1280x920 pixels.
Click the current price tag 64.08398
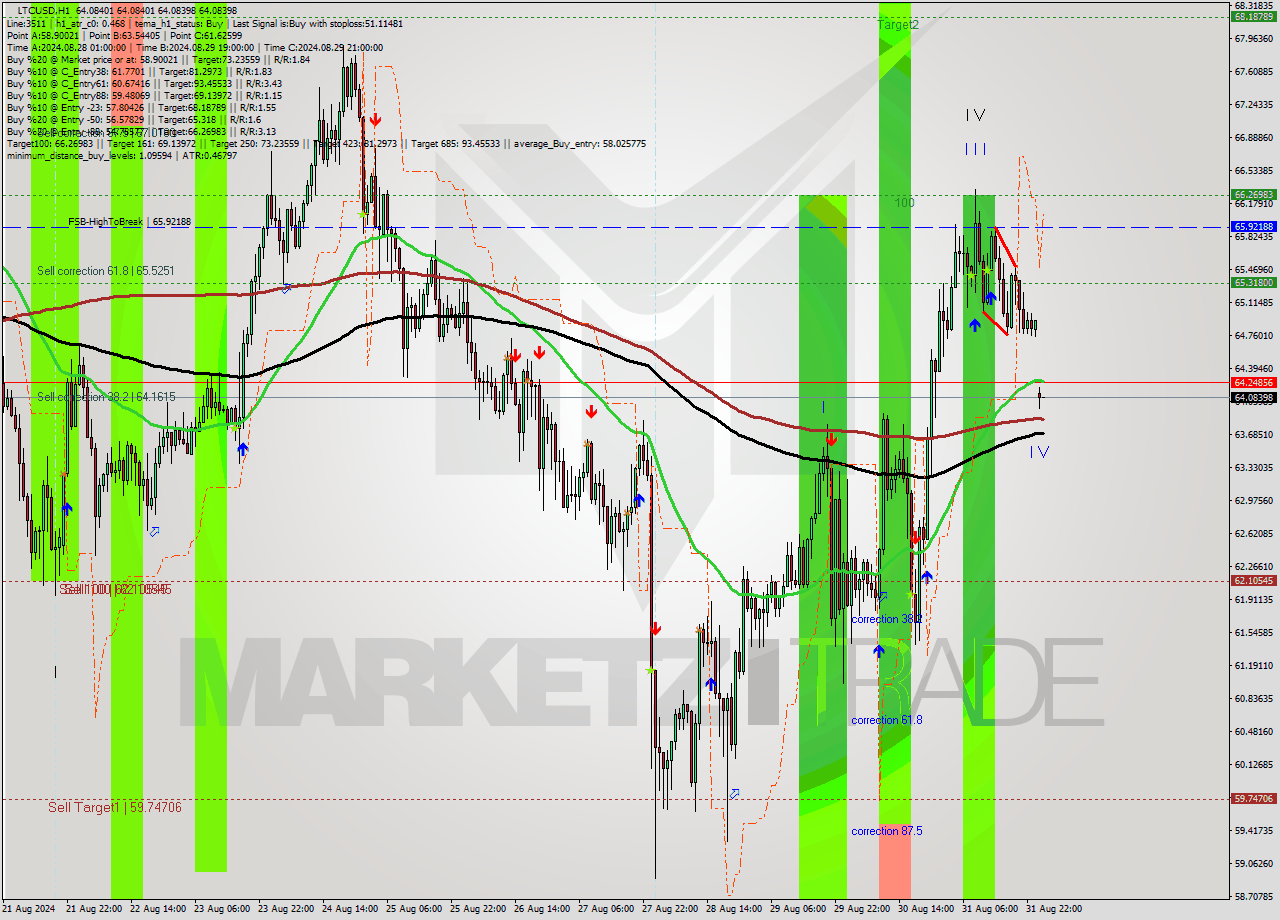tap(1253, 397)
